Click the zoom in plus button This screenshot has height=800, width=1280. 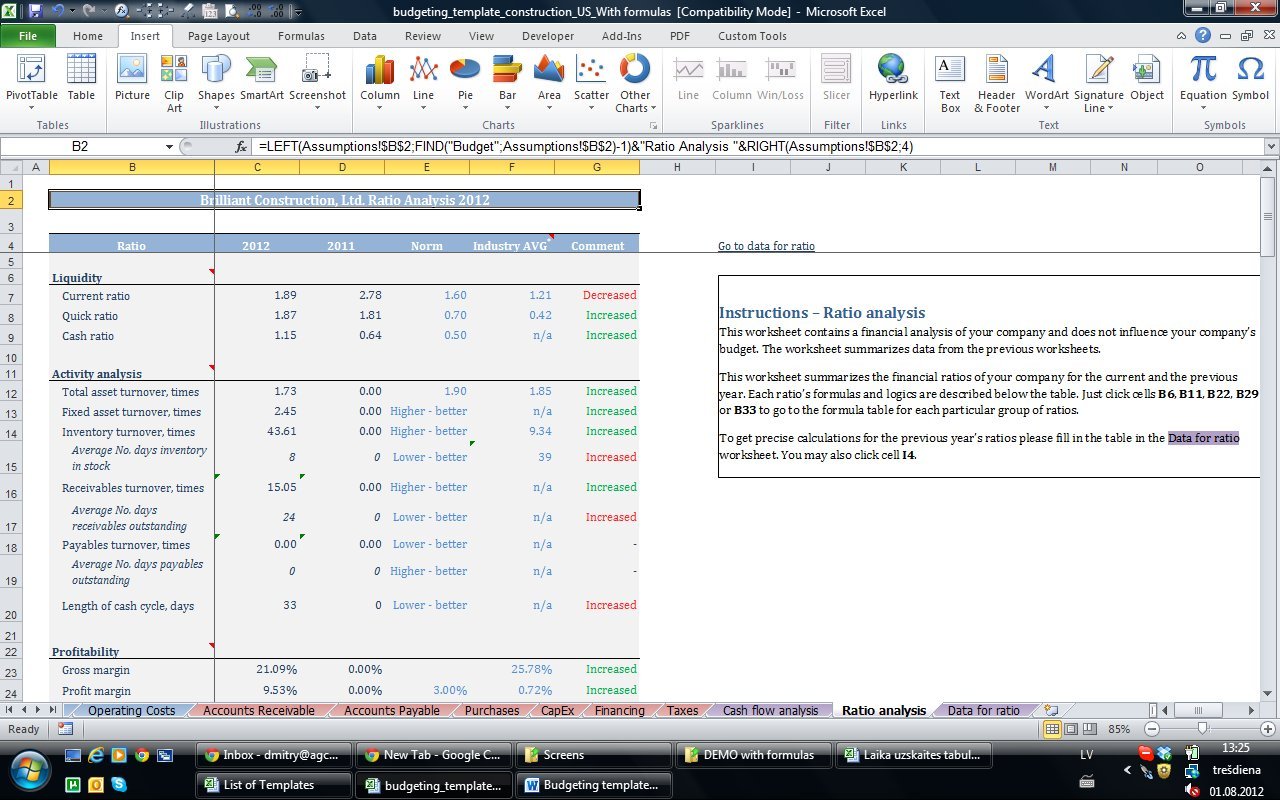pyautogui.click(x=1267, y=729)
